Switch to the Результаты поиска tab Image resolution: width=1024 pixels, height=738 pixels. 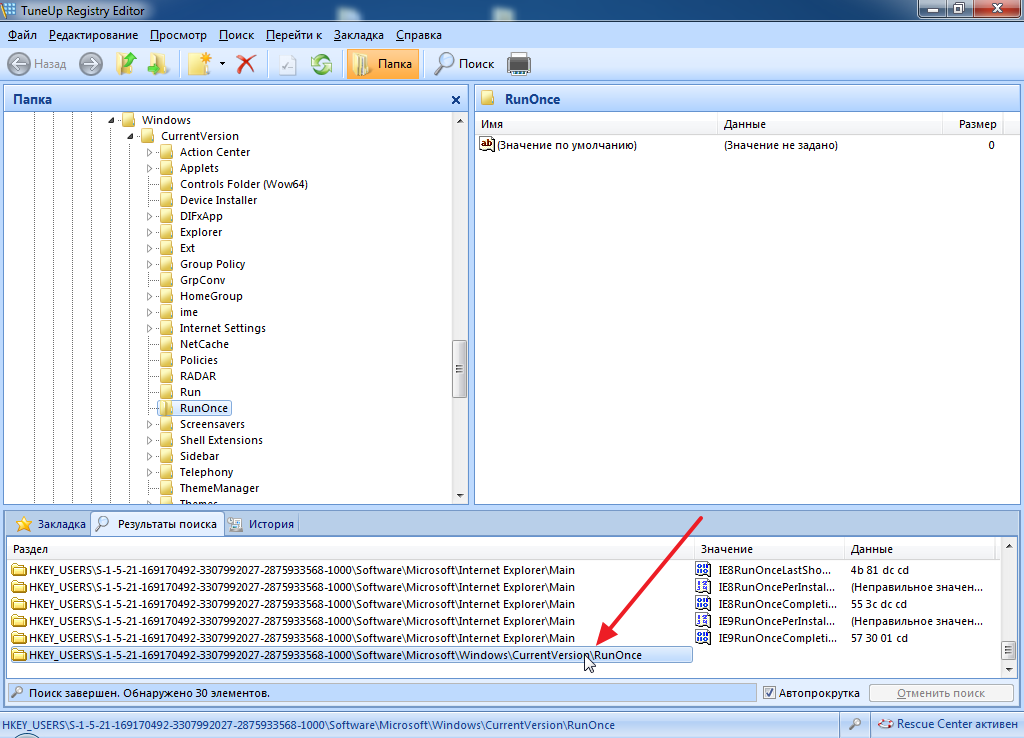pos(157,524)
